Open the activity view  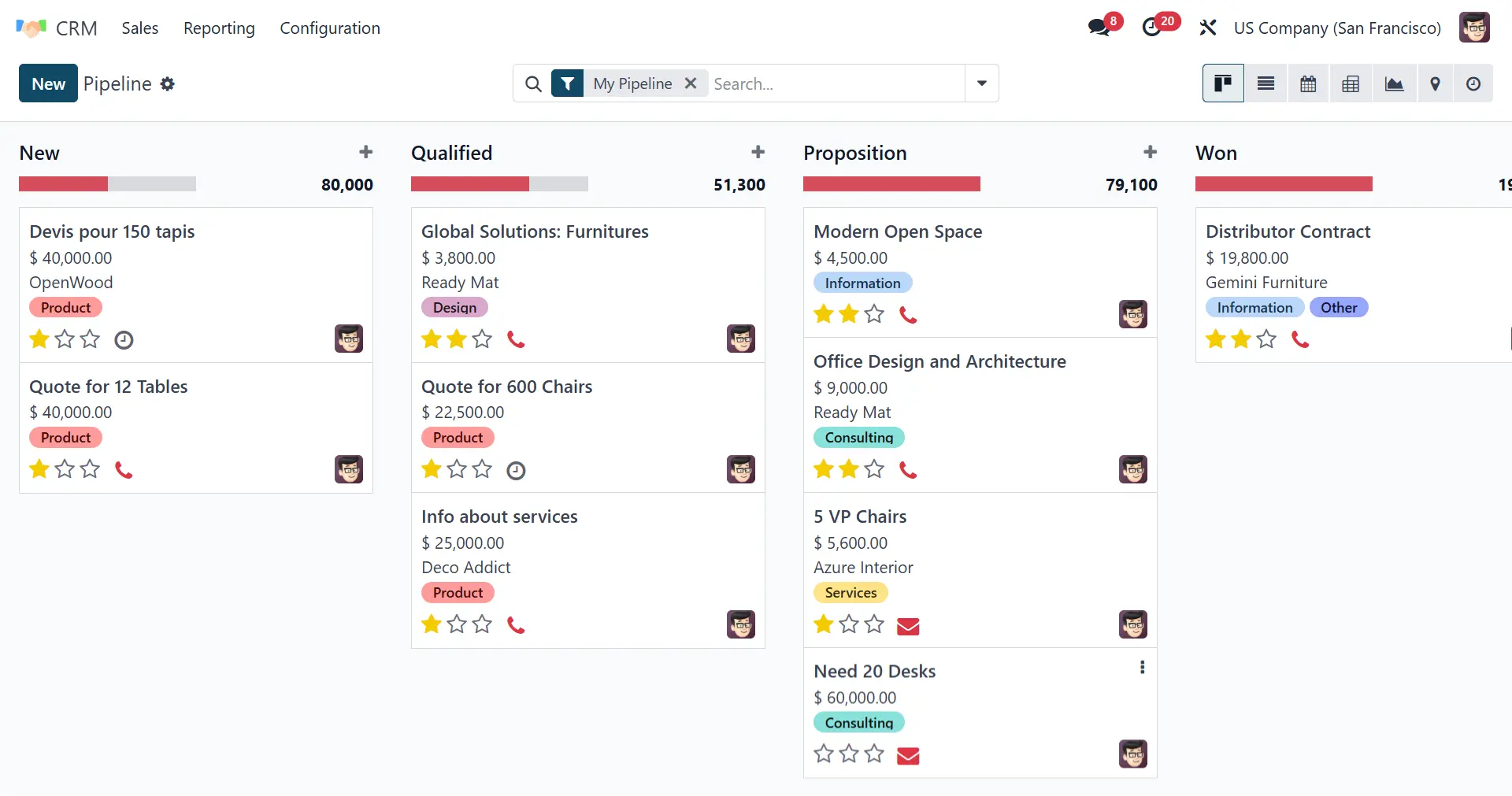(1473, 83)
